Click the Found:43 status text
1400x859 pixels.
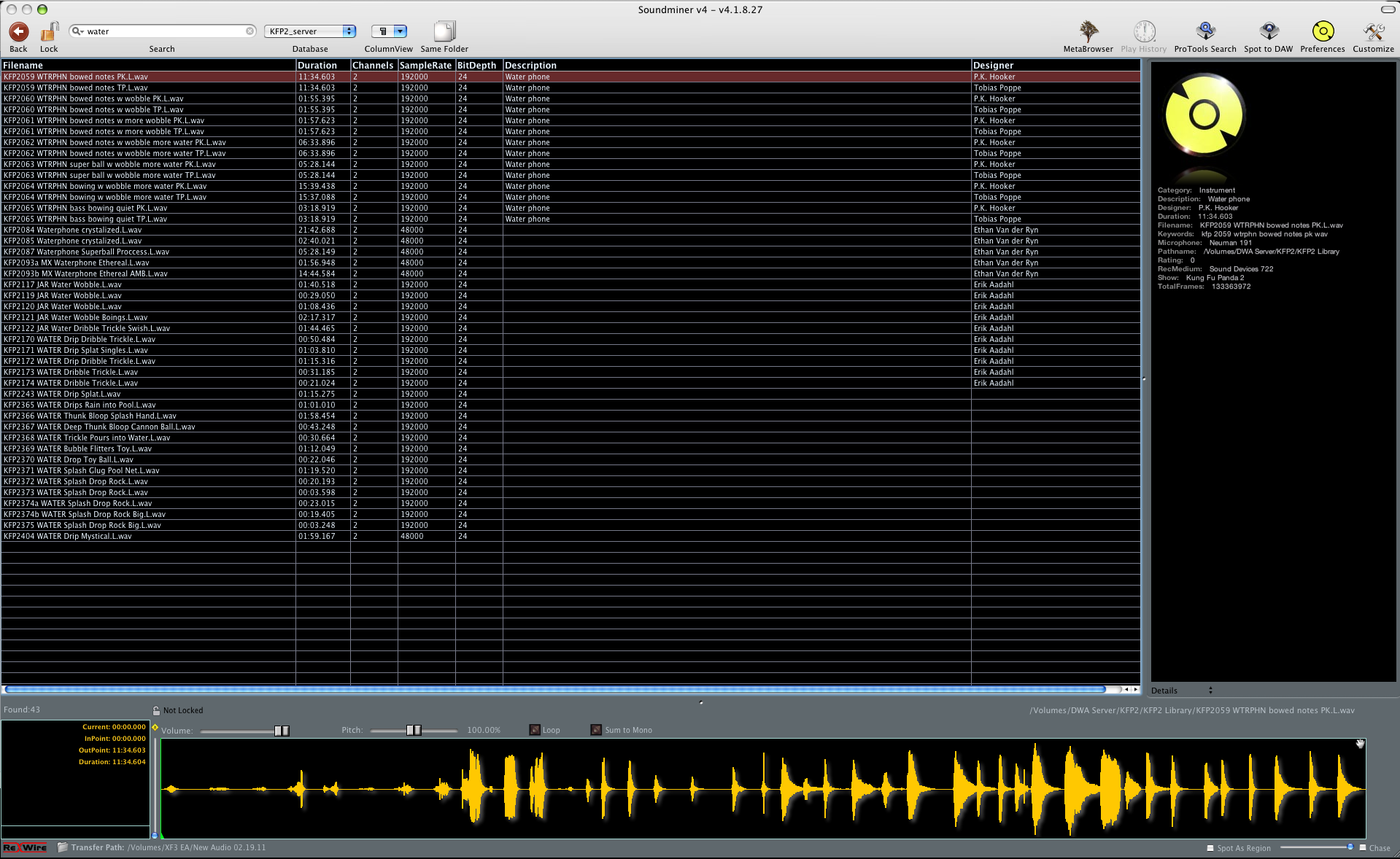click(x=22, y=710)
